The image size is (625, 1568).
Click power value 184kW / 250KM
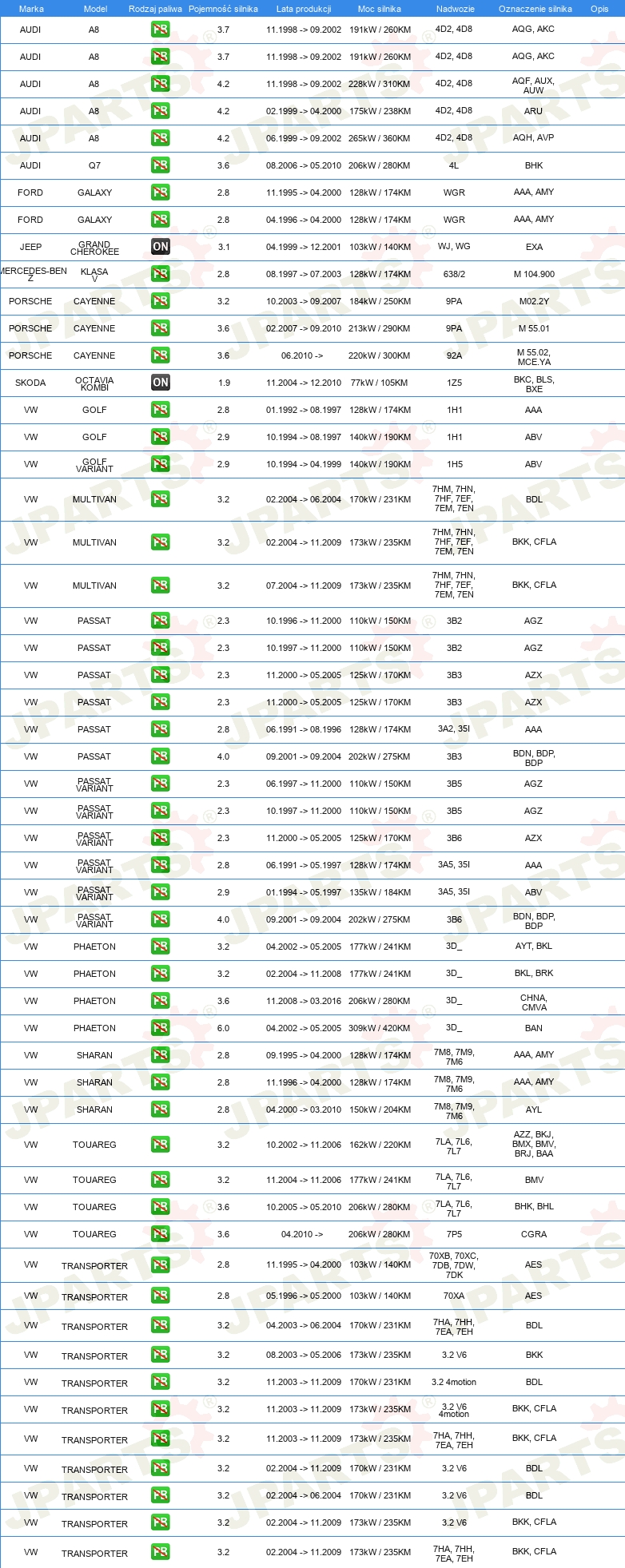(380, 301)
